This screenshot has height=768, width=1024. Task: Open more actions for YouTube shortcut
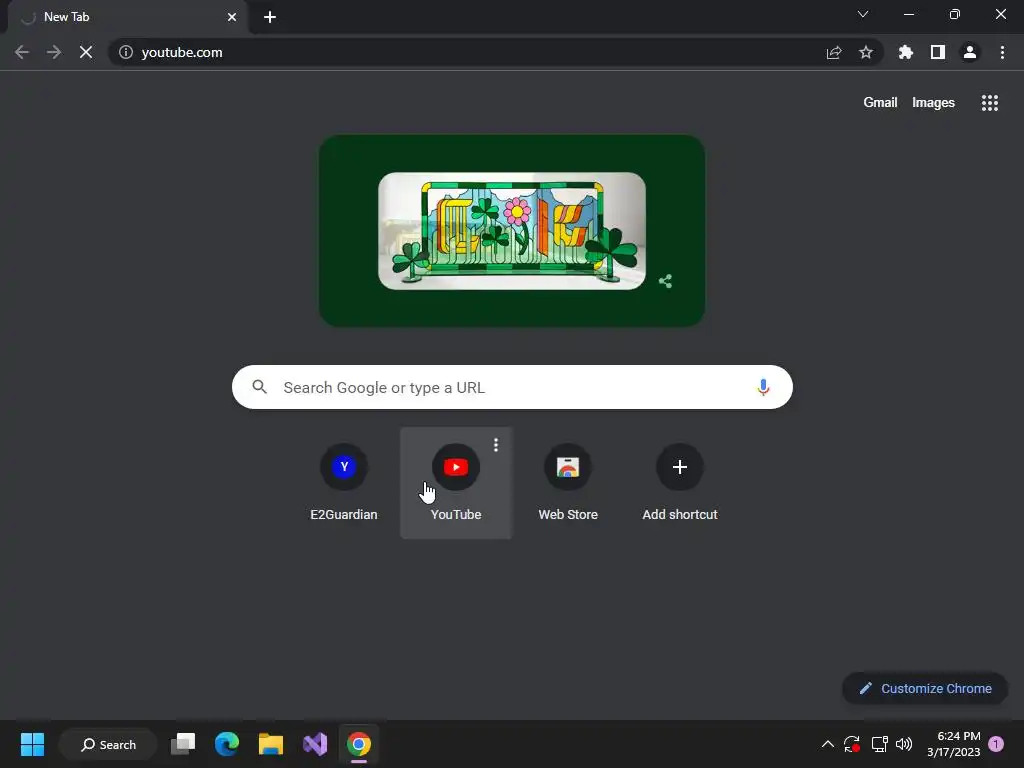496,445
